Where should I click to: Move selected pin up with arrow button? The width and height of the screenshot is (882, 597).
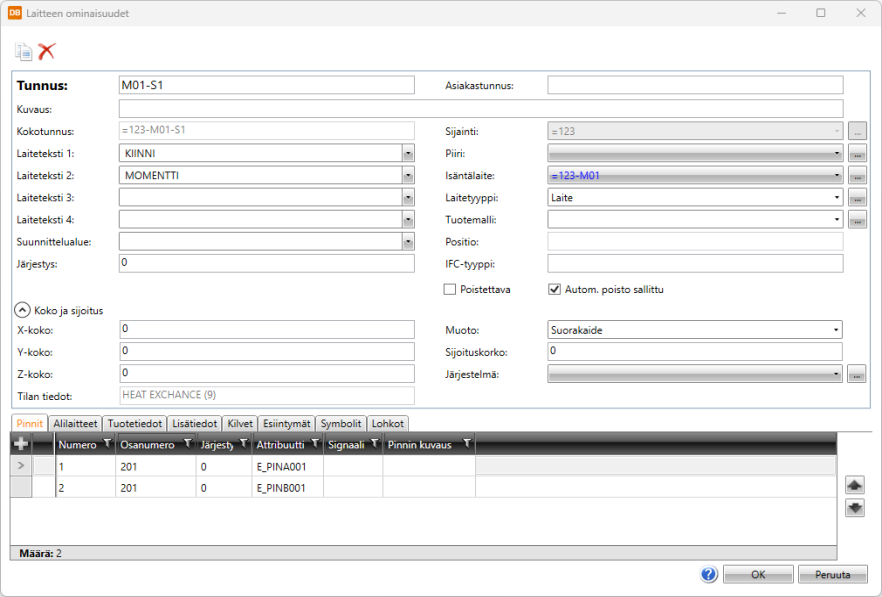(855, 484)
